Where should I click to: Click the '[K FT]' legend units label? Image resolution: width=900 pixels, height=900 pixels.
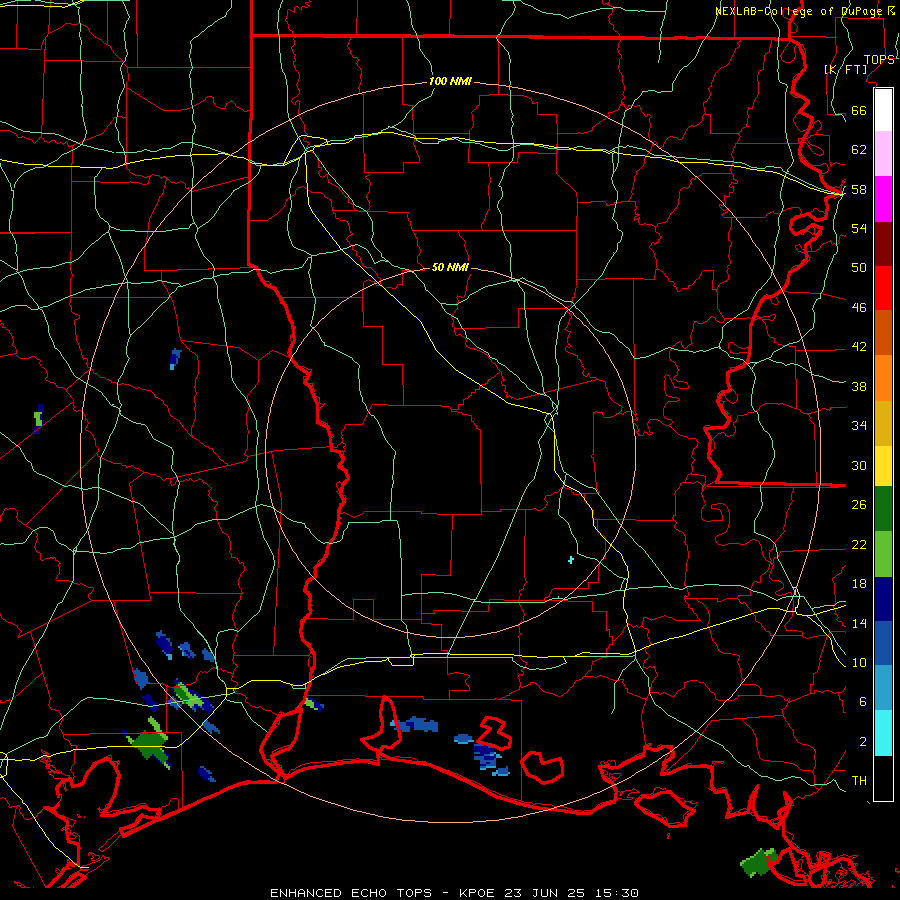845,69
